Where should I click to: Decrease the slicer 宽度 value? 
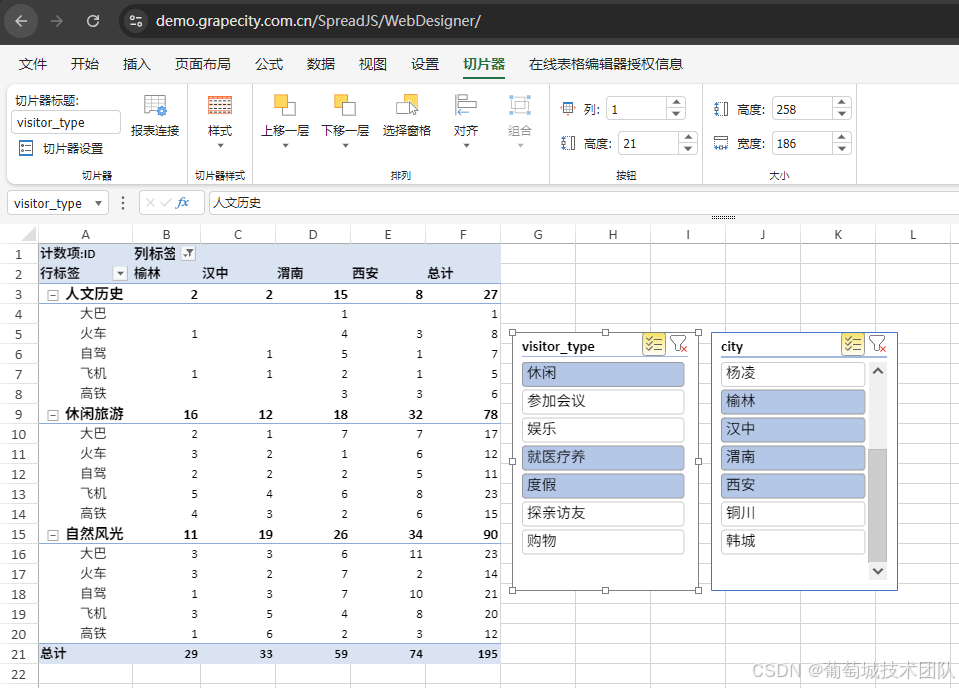tap(842, 149)
